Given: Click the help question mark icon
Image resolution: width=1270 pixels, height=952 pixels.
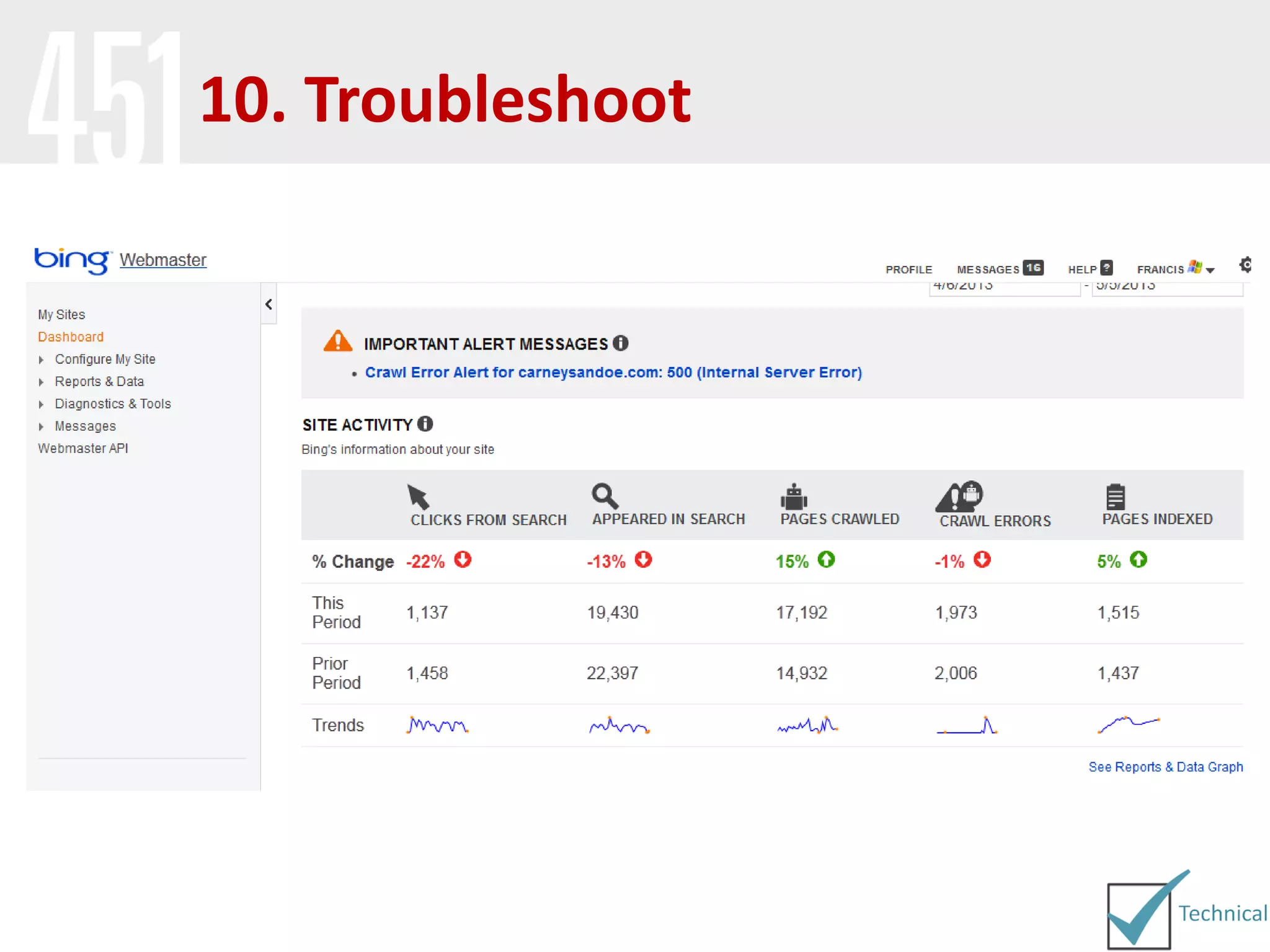Looking at the screenshot, I should click(x=1106, y=268).
